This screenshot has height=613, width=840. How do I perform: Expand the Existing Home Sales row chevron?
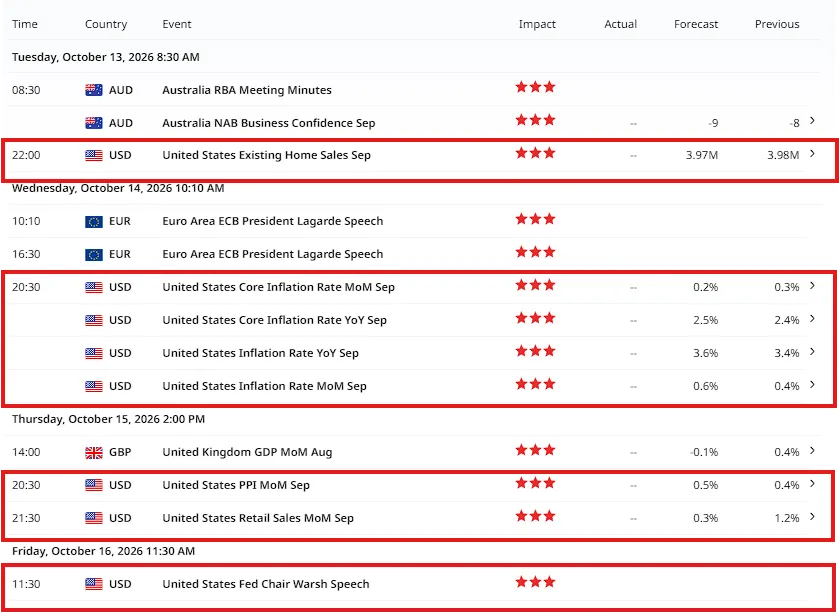point(813,154)
